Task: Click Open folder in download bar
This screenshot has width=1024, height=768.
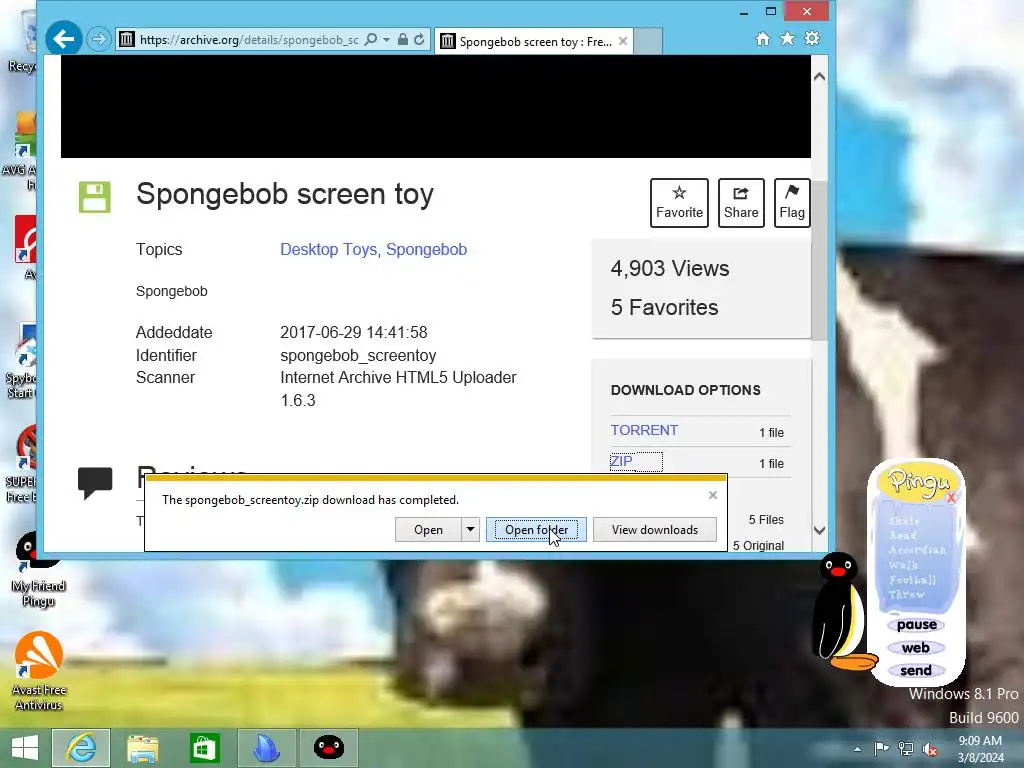Action: click(x=536, y=530)
